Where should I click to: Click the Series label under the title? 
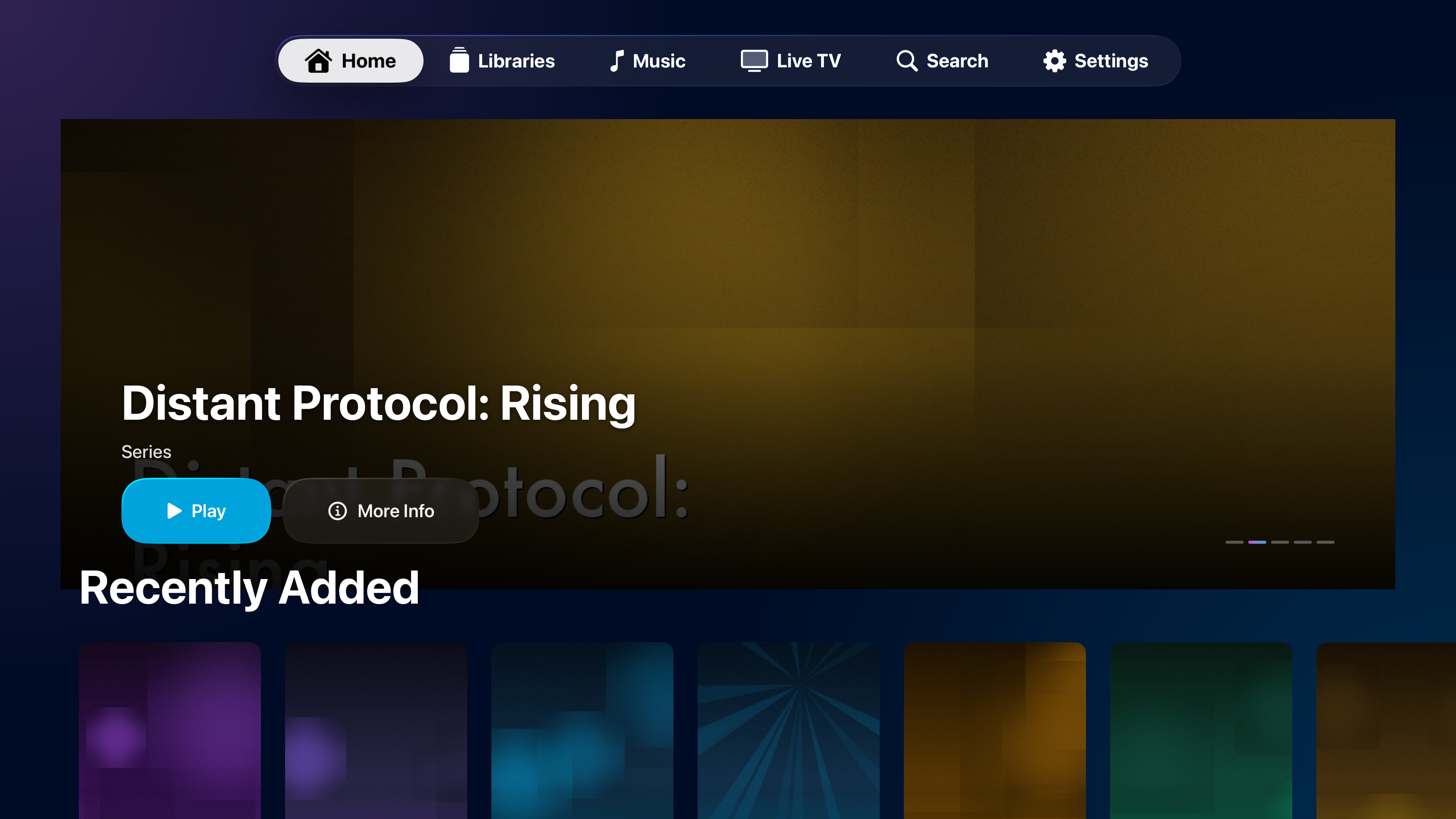[x=146, y=452]
